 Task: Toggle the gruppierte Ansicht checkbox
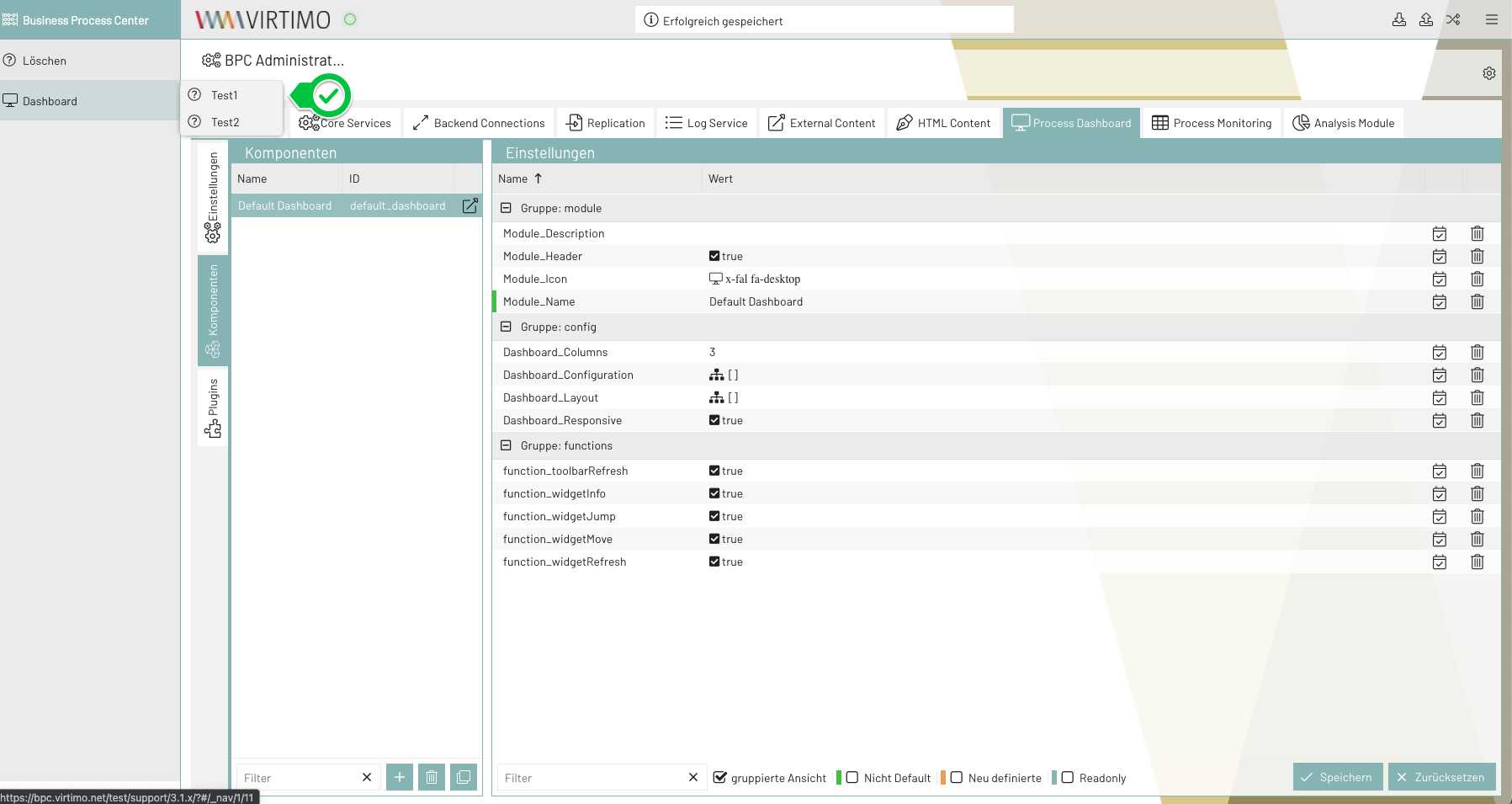[720, 777]
